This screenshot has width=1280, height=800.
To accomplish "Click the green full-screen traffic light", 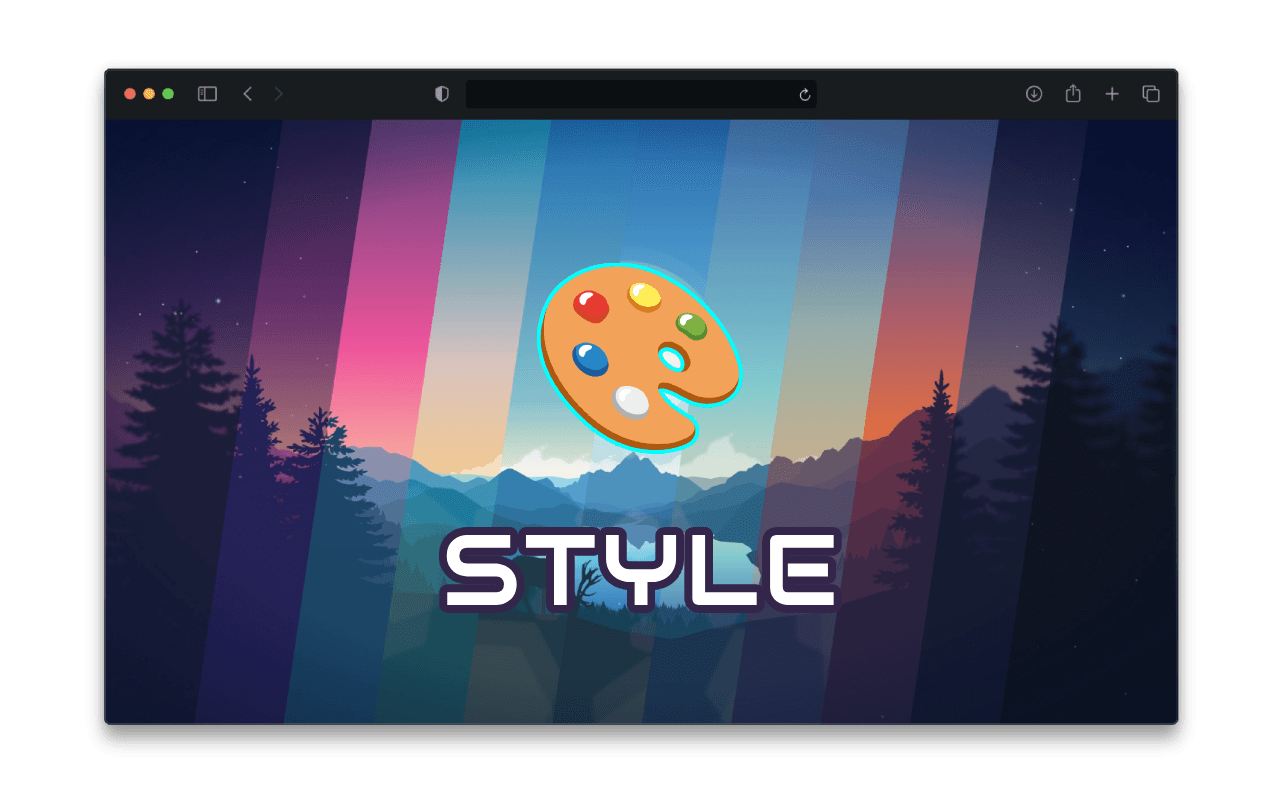I will pos(168,93).
